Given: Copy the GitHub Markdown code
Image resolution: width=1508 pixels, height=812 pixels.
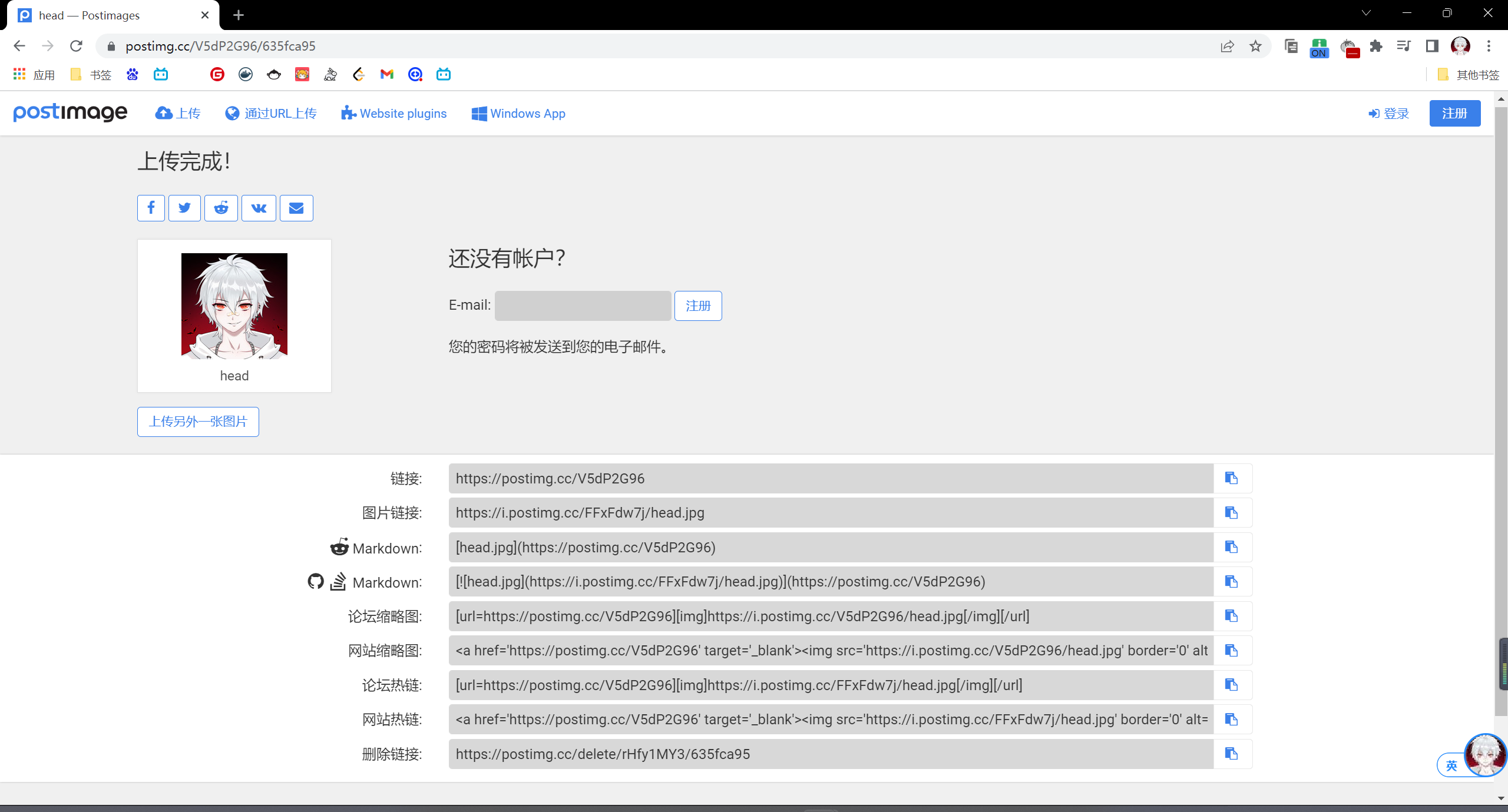Looking at the screenshot, I should pos(1231,581).
